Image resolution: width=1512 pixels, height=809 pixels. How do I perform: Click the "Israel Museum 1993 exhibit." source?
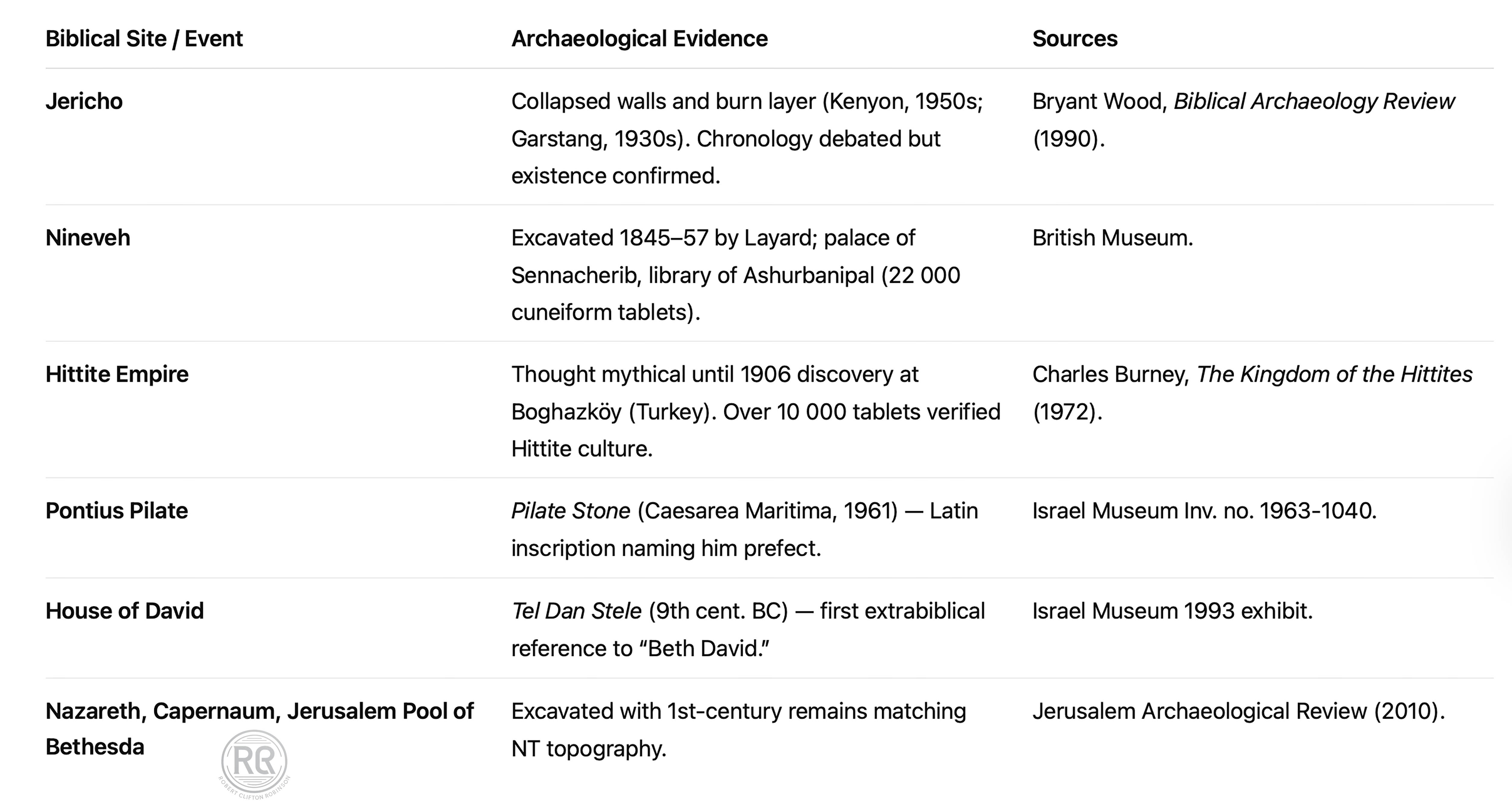(x=1172, y=611)
